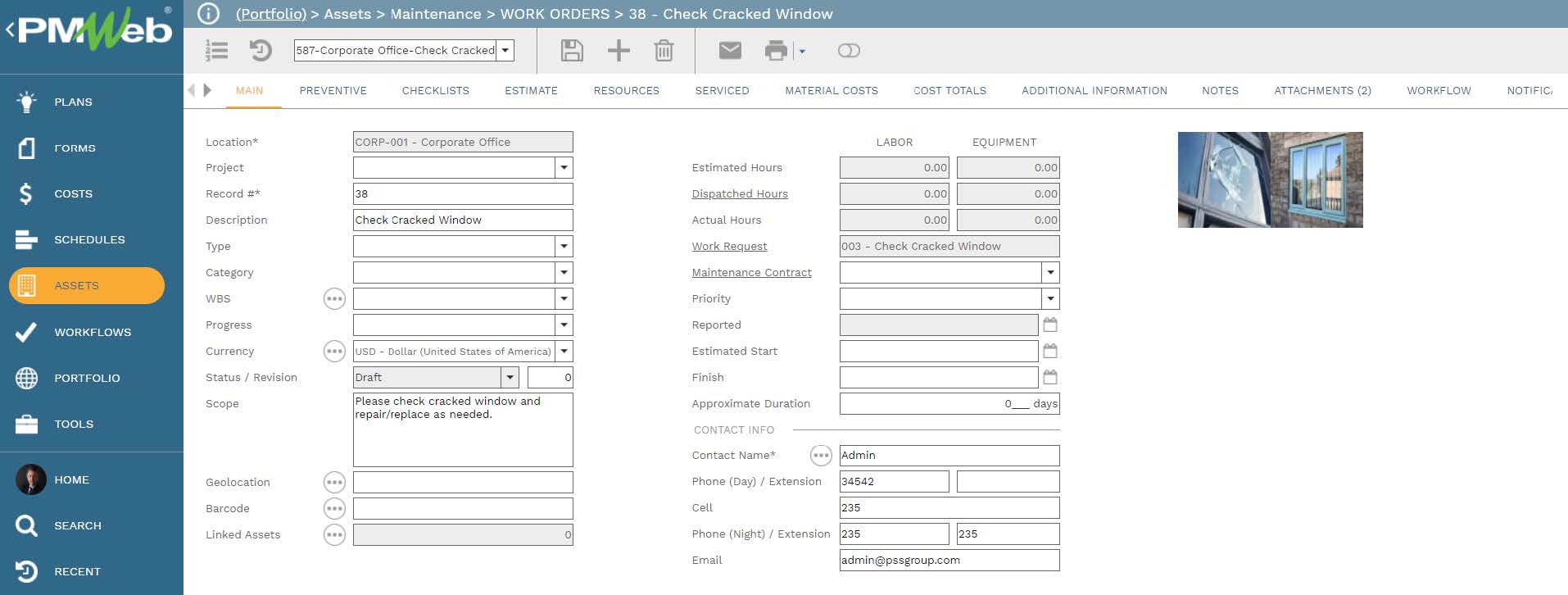Add a new record with plus icon
The width and height of the screenshot is (1568, 595).
[619, 51]
